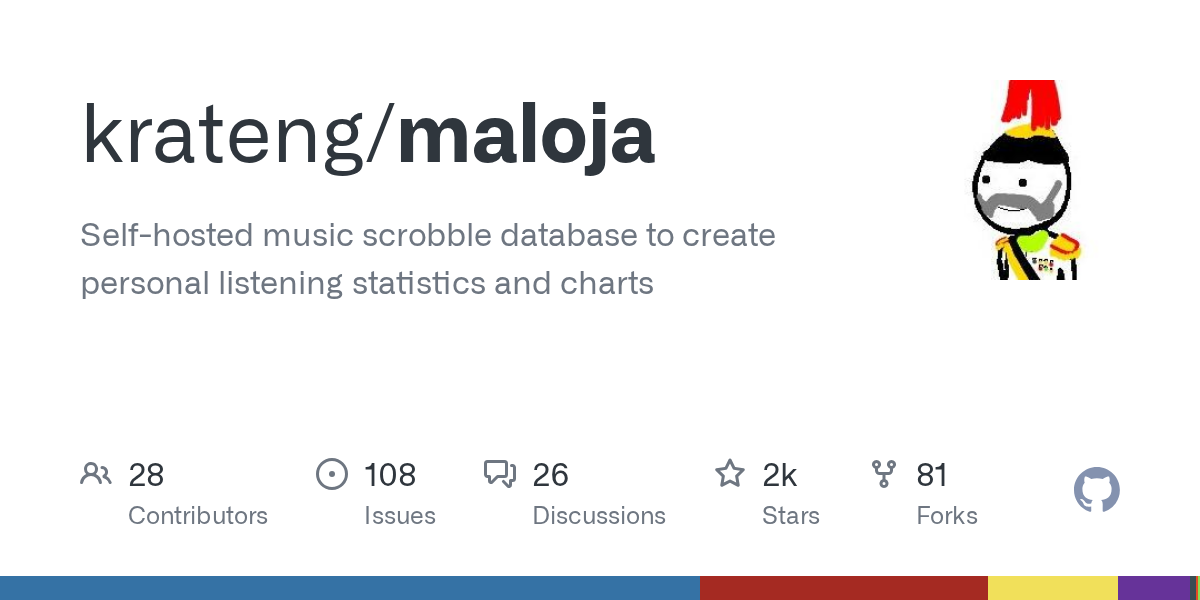
Task: Click the krateng/maloja repository title
Action: click(368, 135)
